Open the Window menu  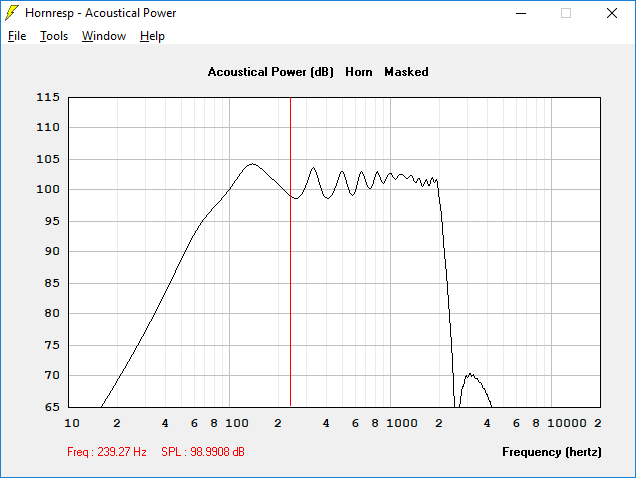point(104,36)
